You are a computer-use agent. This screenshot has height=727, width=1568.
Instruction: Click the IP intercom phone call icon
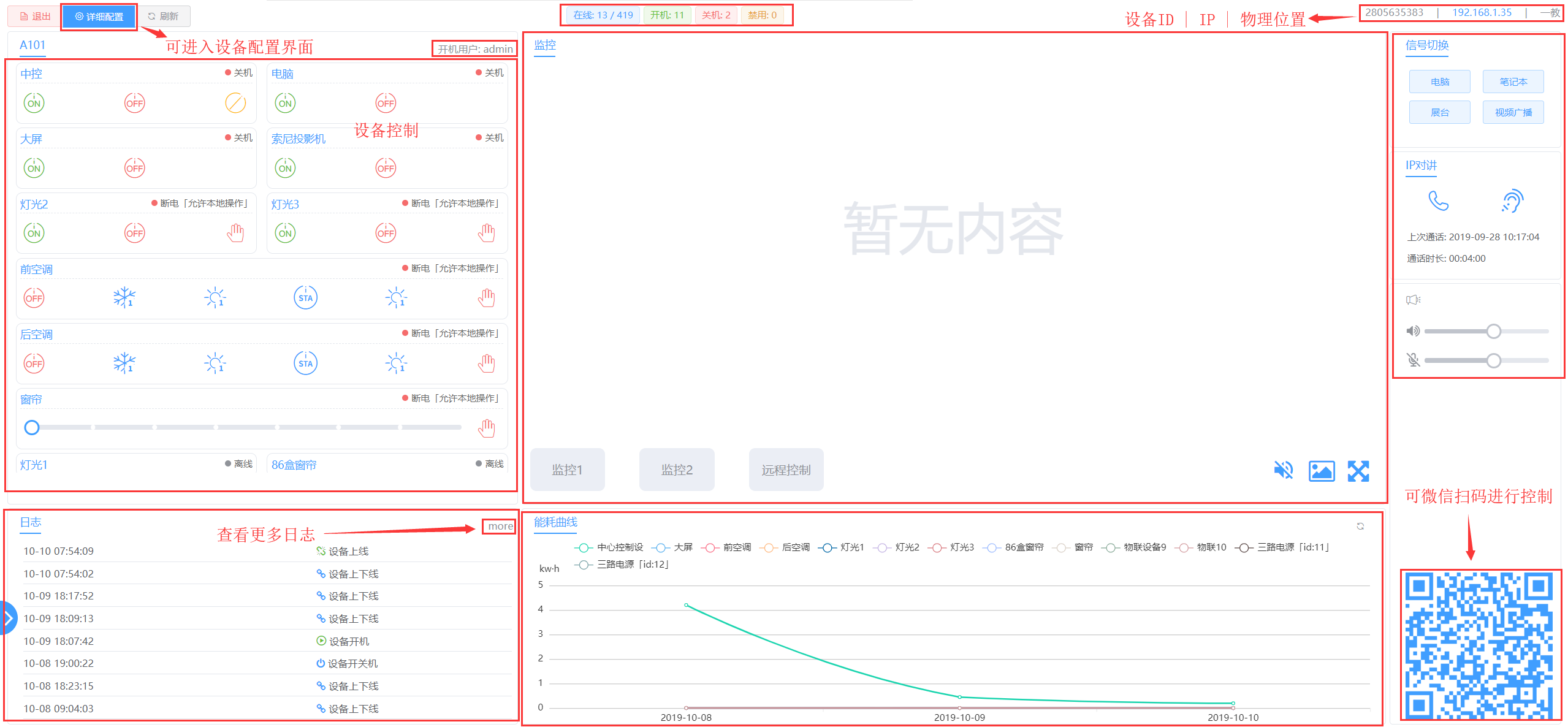(x=1437, y=200)
